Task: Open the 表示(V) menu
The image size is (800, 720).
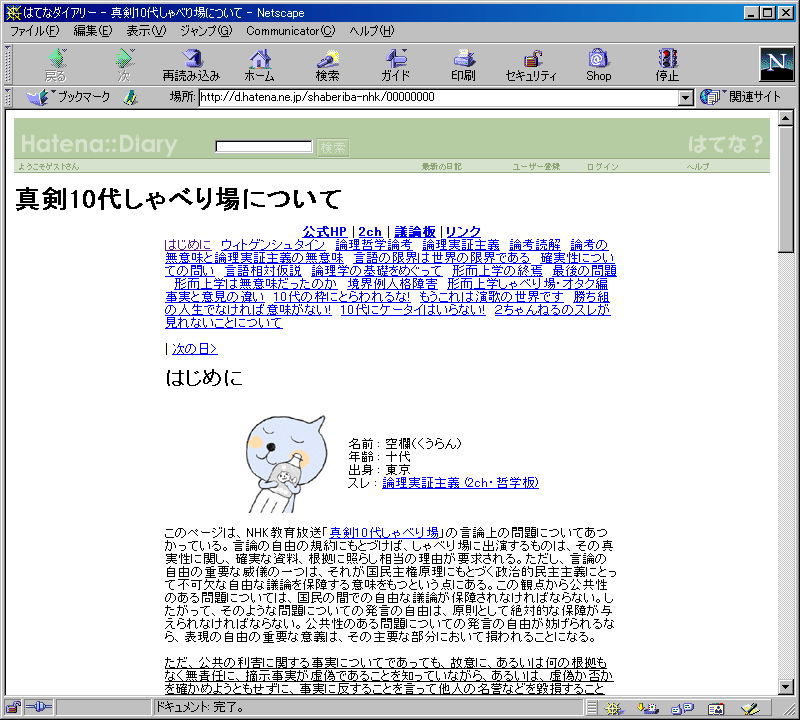Action: [146, 31]
